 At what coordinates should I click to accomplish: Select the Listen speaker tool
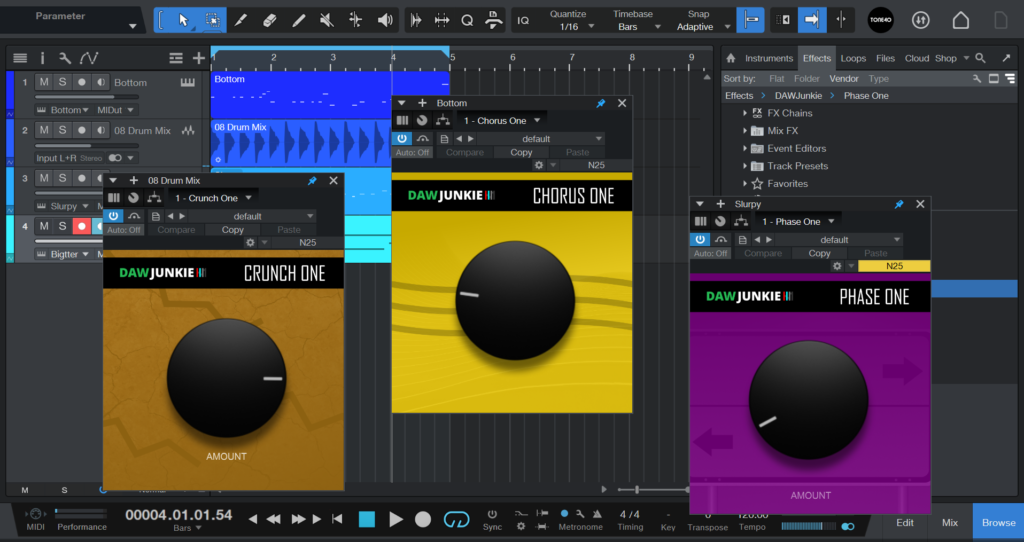tap(385, 20)
